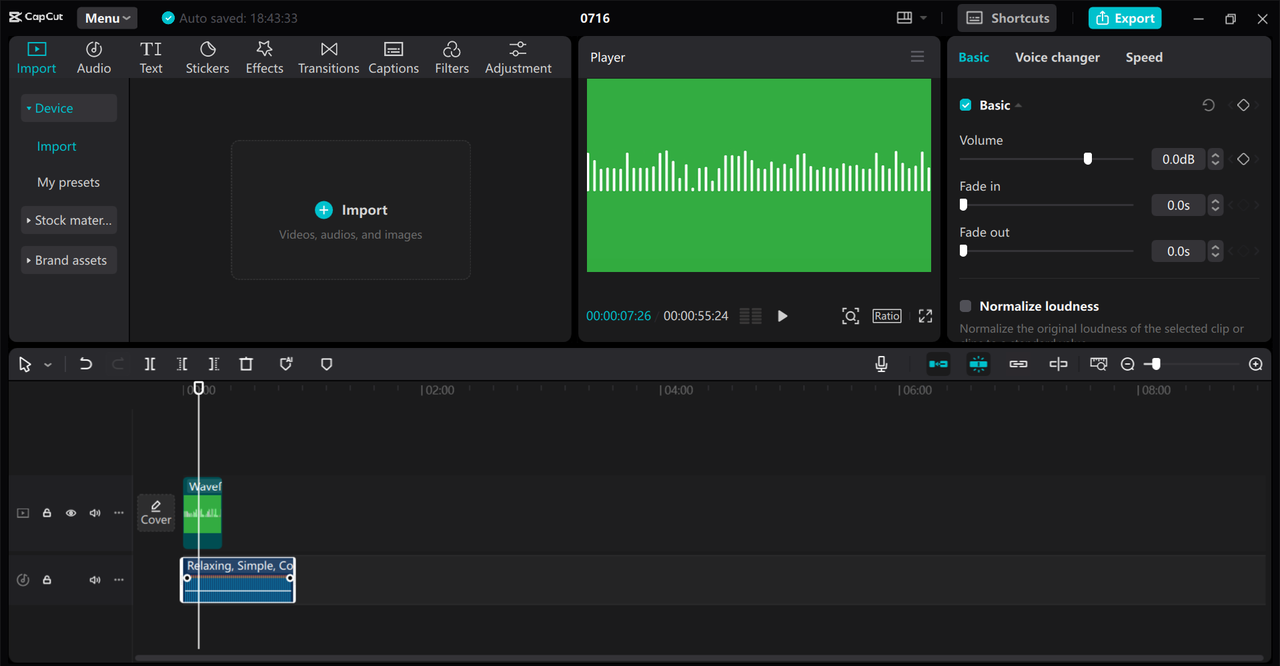Hide the video track with eye icon
Screen dimensions: 1280x666
point(71,513)
